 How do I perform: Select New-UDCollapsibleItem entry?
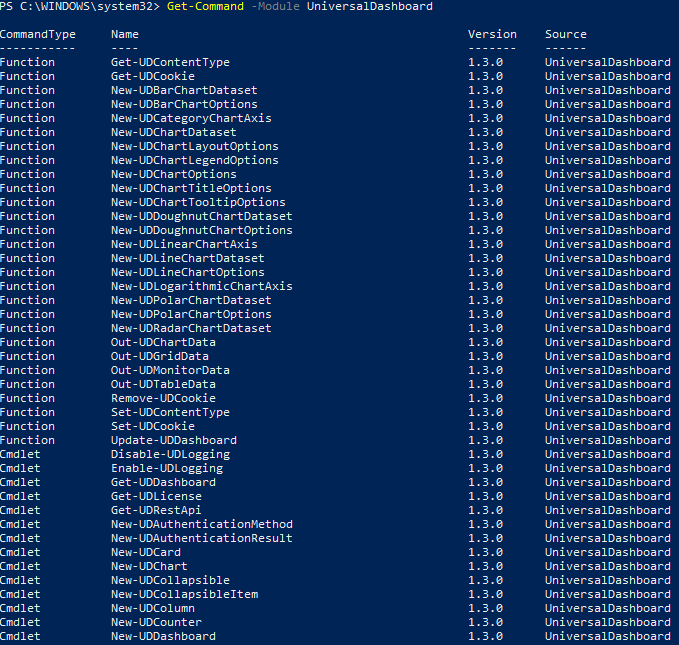(x=184, y=594)
